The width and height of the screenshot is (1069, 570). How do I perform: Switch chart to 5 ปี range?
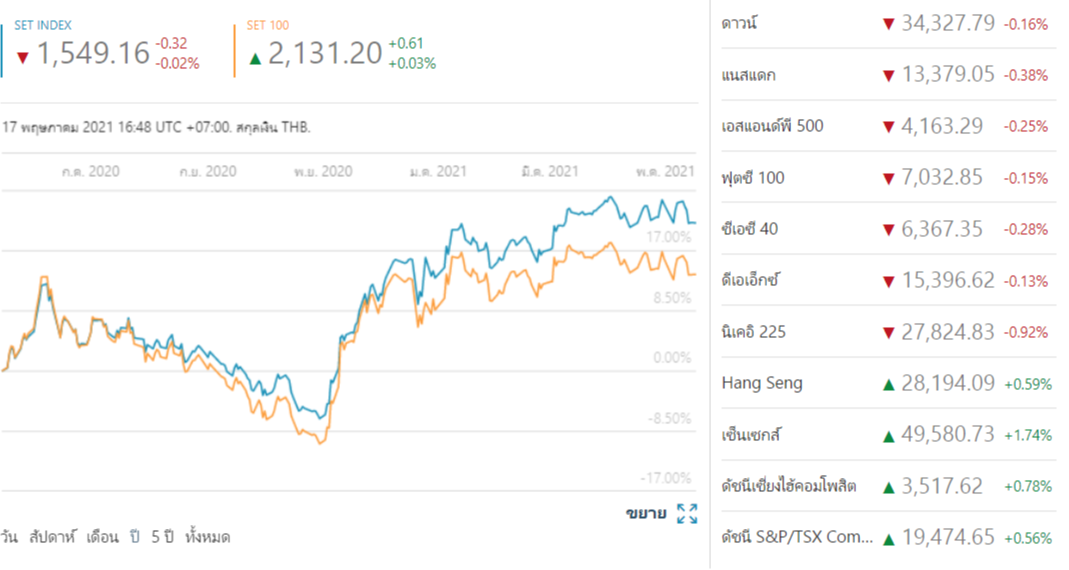[x=163, y=537]
